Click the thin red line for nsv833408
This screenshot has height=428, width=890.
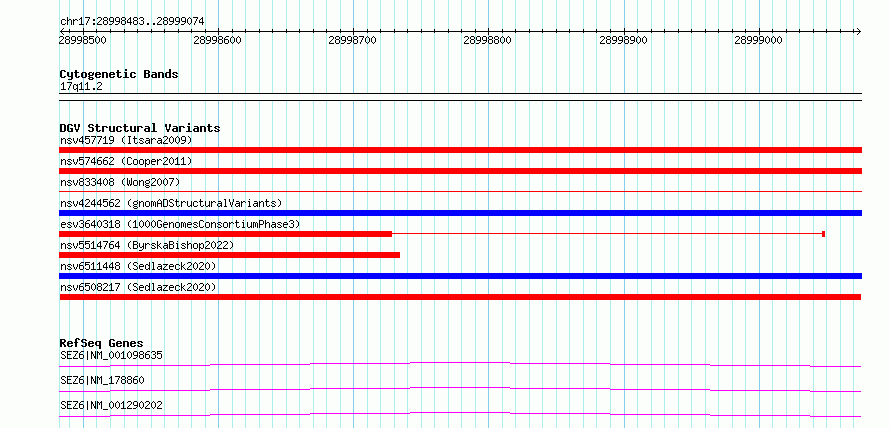(x=460, y=192)
